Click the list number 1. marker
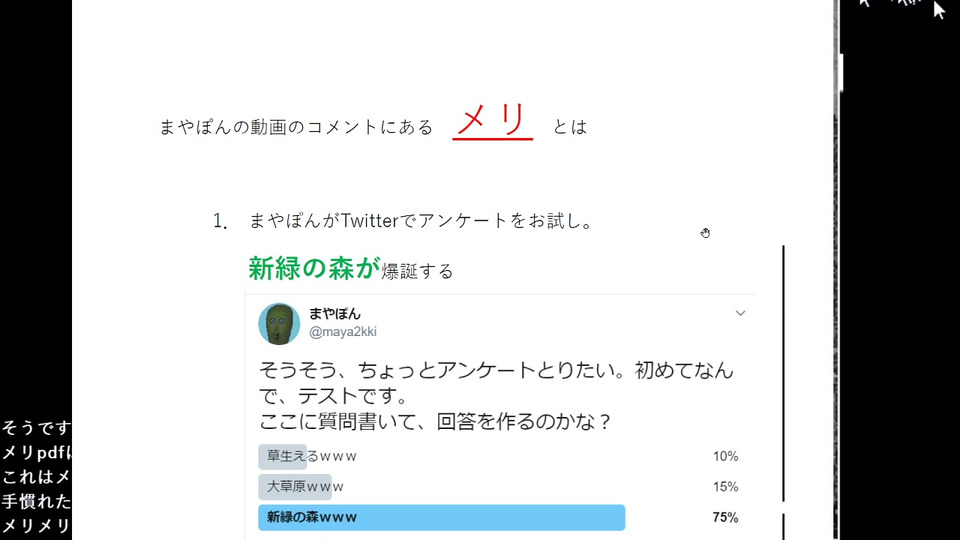The width and height of the screenshot is (960, 540). pos(220,221)
